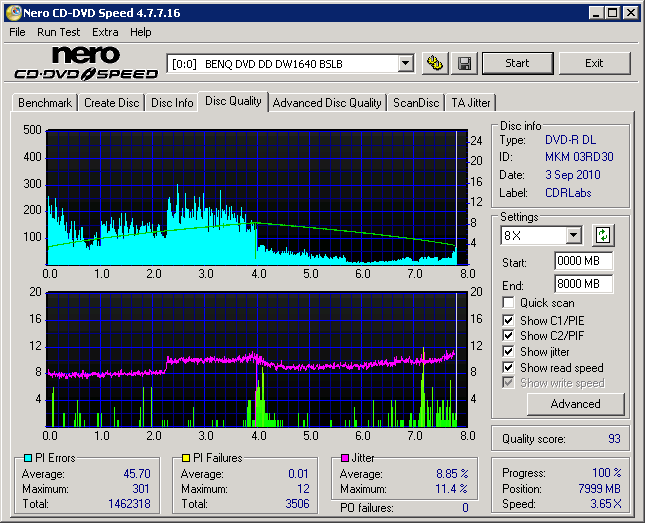Expand the 8 X speed dropdown

click(x=573, y=236)
